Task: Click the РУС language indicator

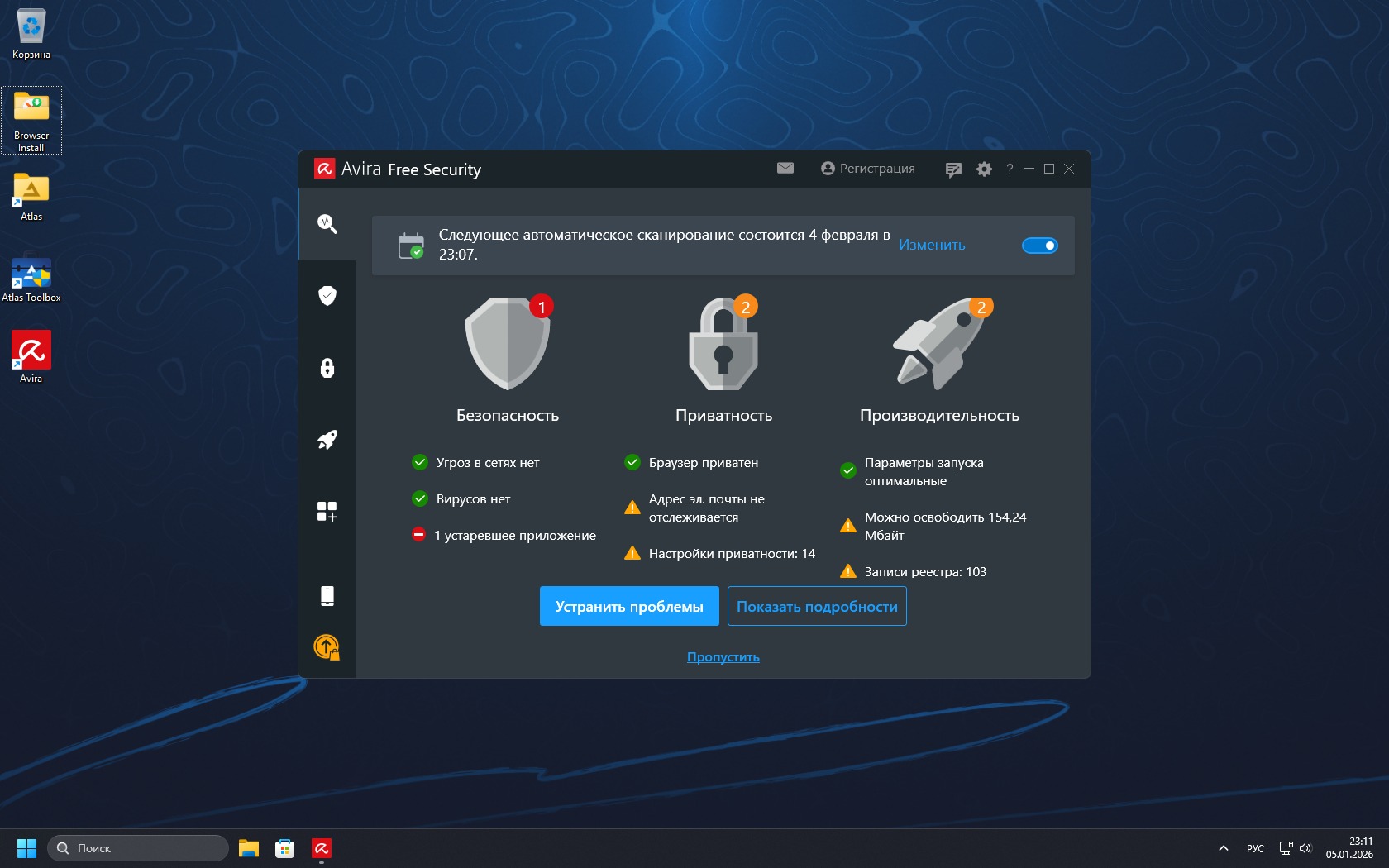Action: (1255, 848)
